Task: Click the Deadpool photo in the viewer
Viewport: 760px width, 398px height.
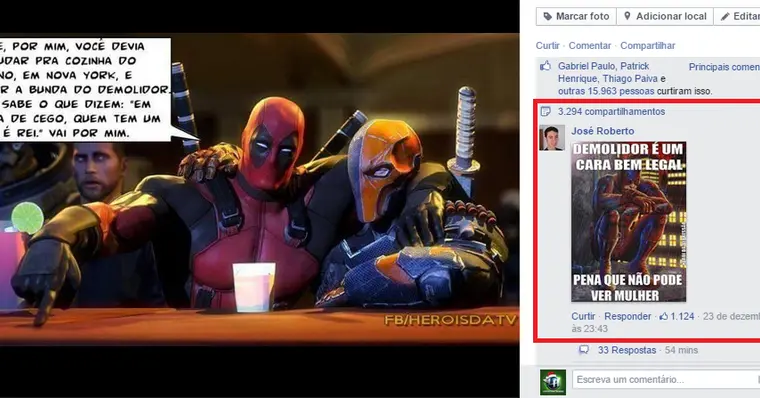Action: point(259,189)
